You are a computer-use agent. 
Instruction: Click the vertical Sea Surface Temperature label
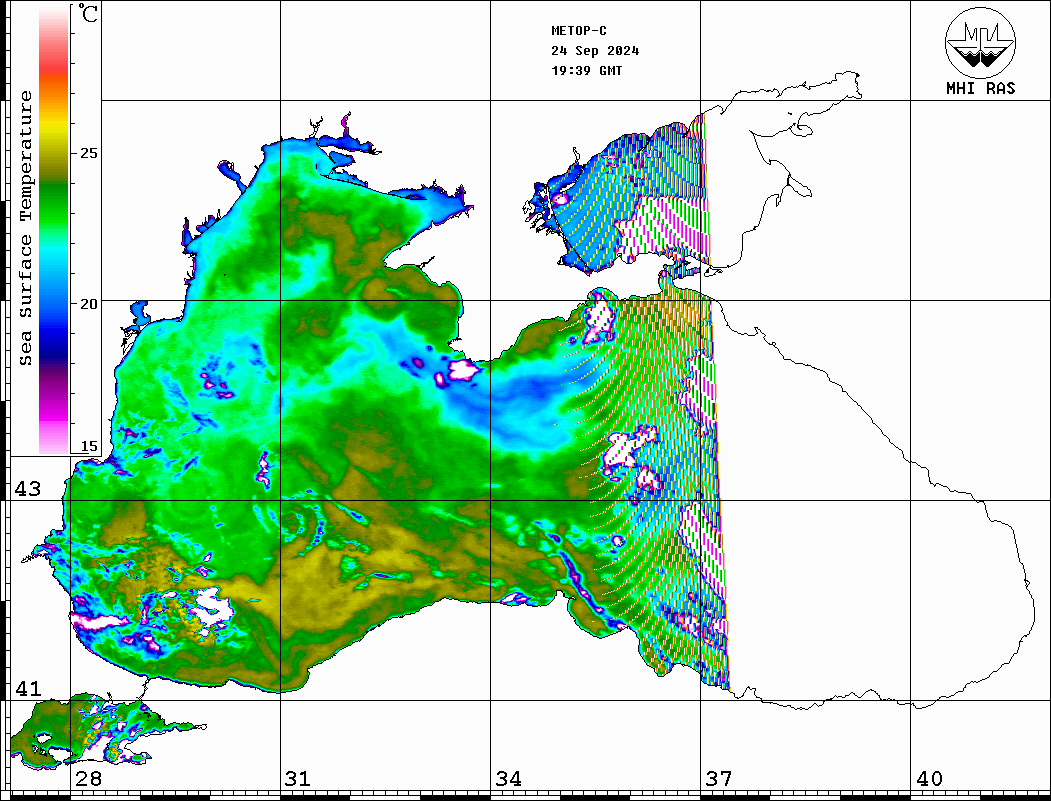click(26, 228)
